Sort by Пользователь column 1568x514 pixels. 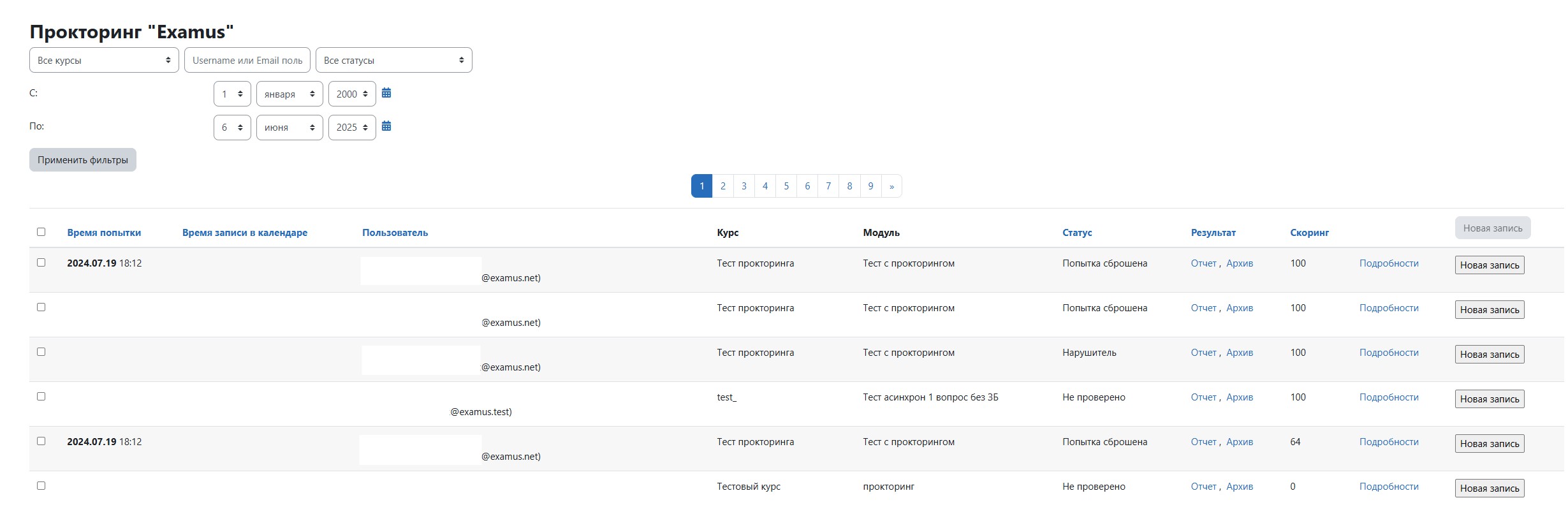(x=395, y=233)
